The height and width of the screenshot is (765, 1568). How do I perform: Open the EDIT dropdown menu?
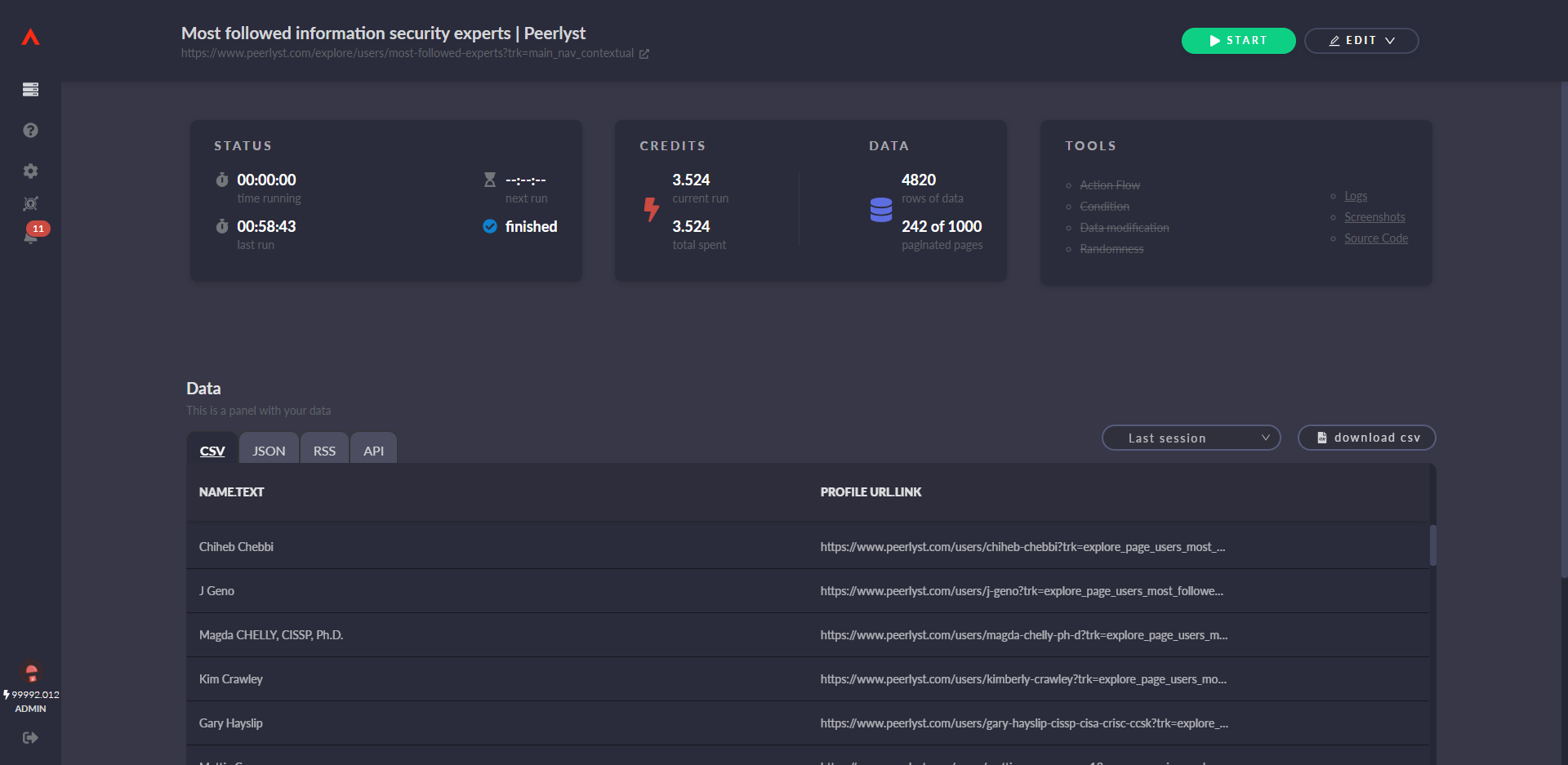click(1361, 41)
